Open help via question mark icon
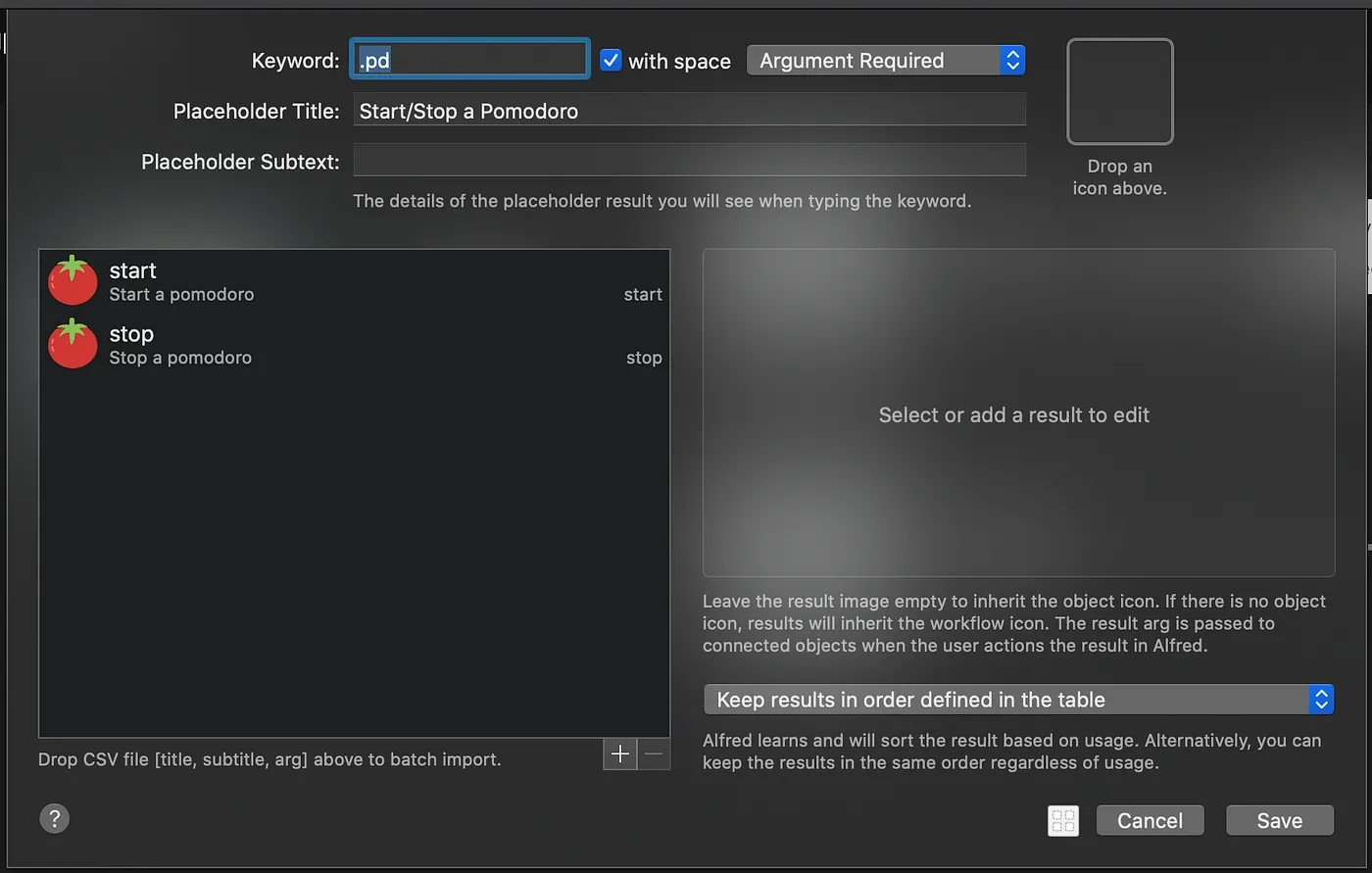This screenshot has height=873, width=1372. [x=55, y=818]
